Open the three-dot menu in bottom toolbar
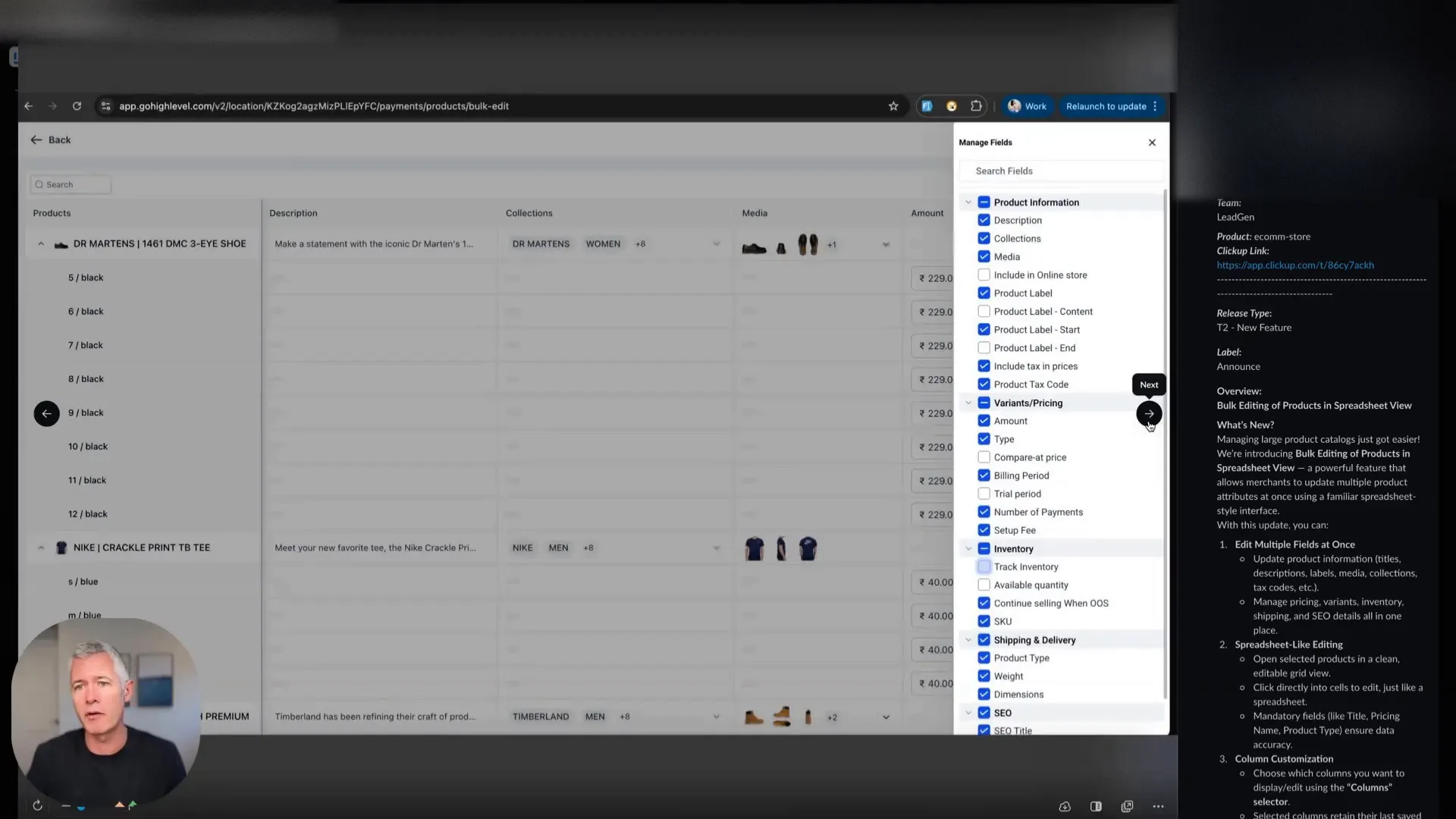The width and height of the screenshot is (1456, 819). (x=1158, y=806)
